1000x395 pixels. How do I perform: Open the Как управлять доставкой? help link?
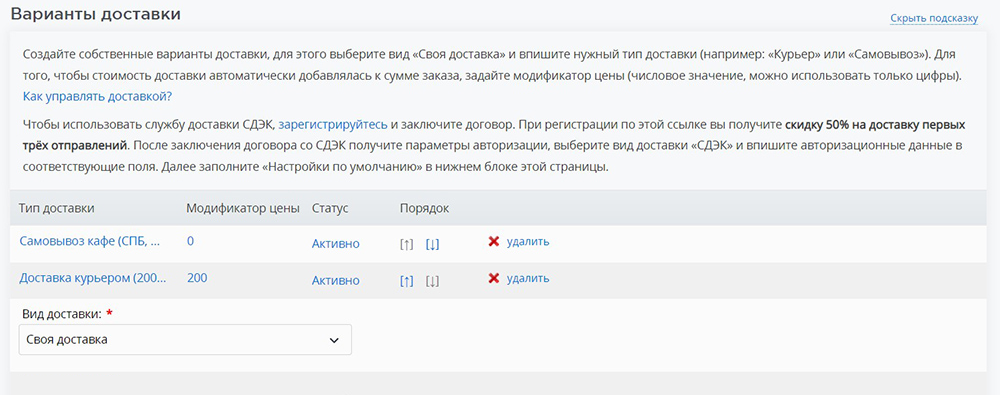[98, 97]
